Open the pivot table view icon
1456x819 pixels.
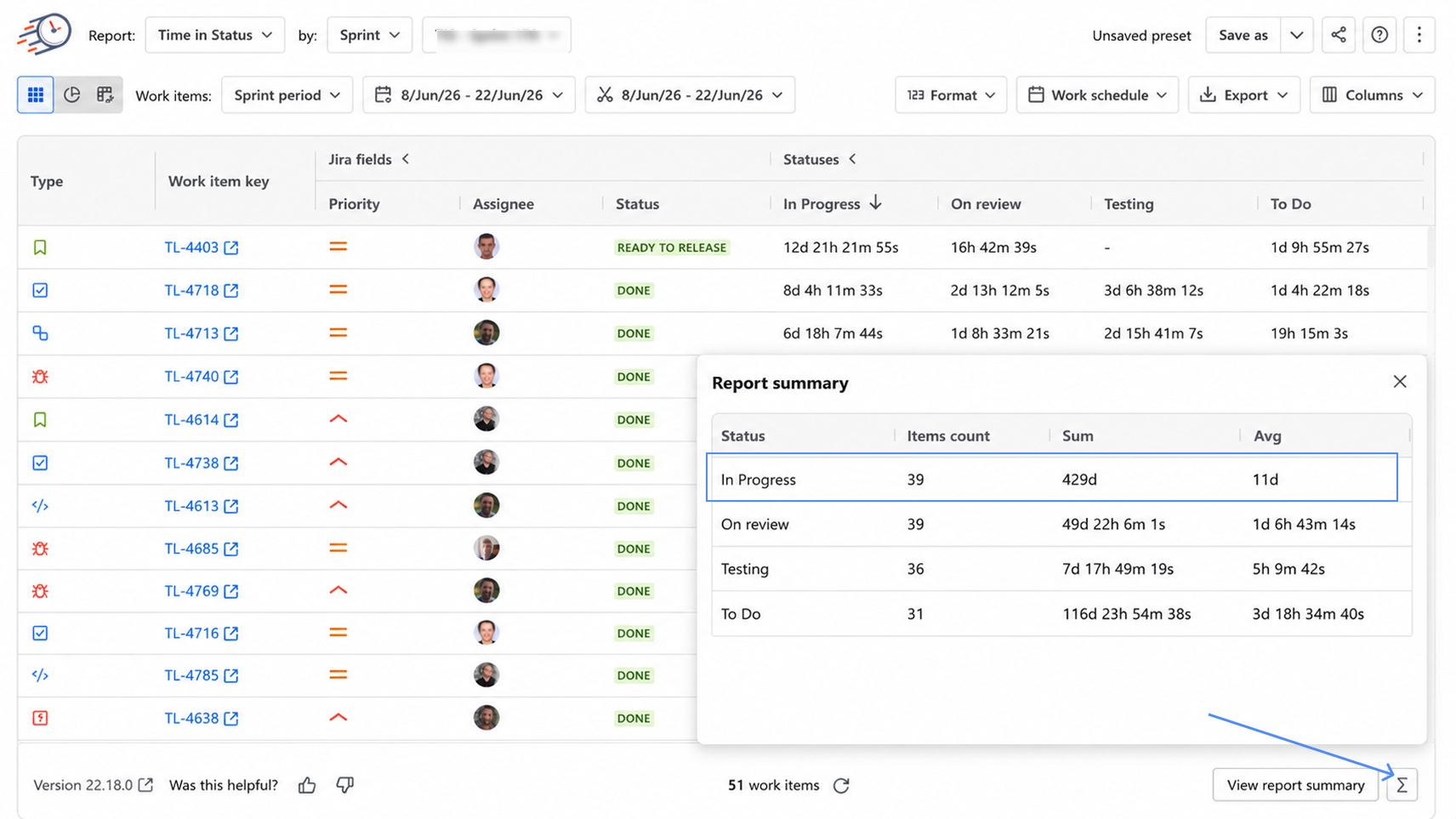[105, 94]
